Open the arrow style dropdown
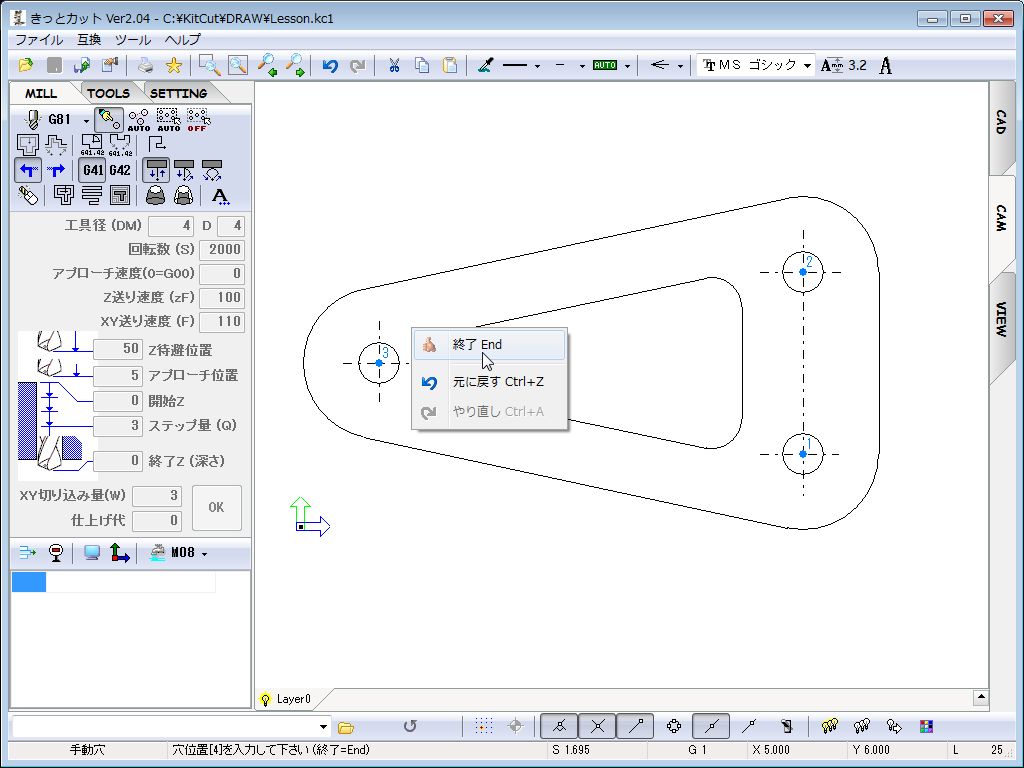 tap(680, 66)
